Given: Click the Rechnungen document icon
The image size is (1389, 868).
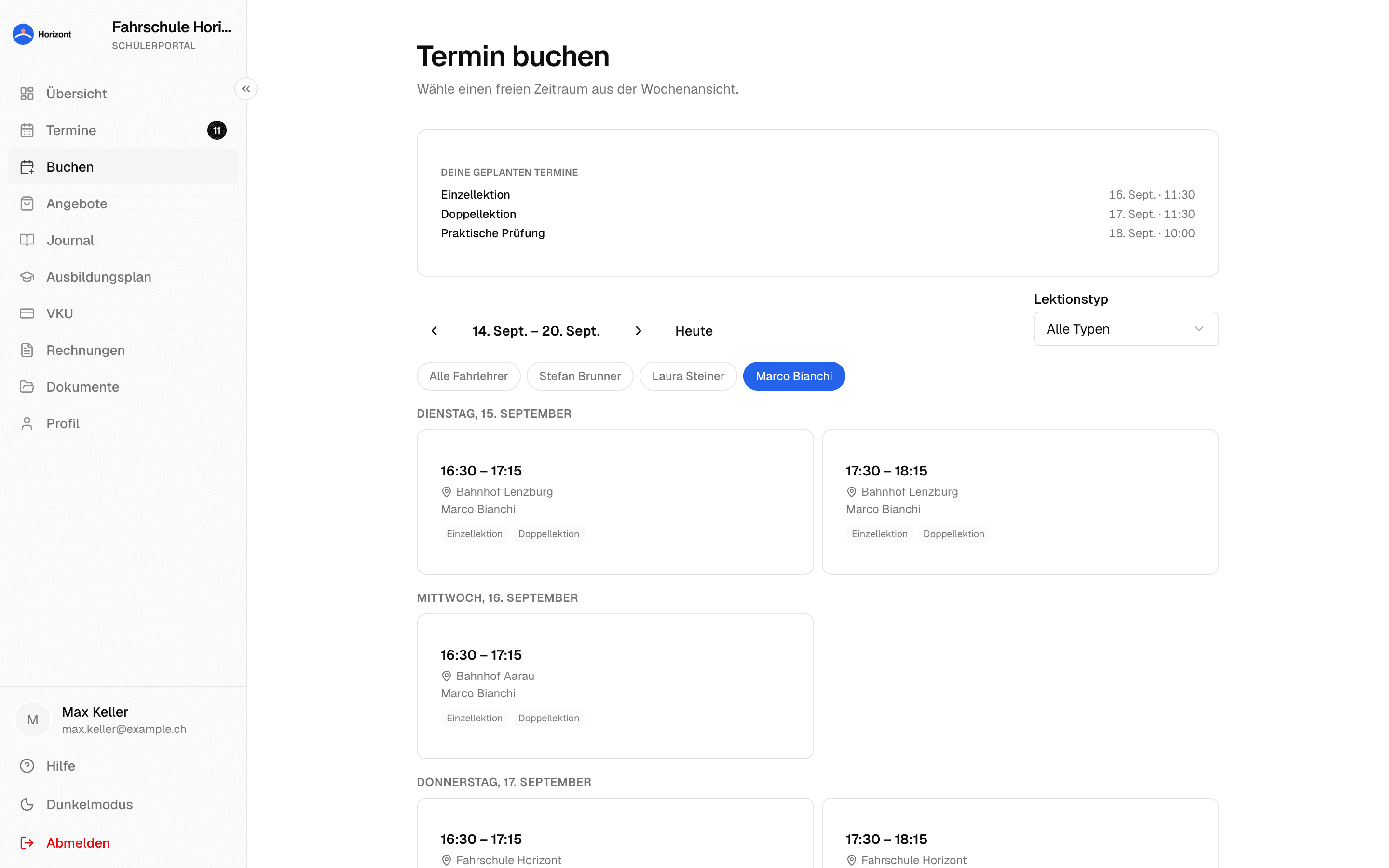Looking at the screenshot, I should (27, 350).
